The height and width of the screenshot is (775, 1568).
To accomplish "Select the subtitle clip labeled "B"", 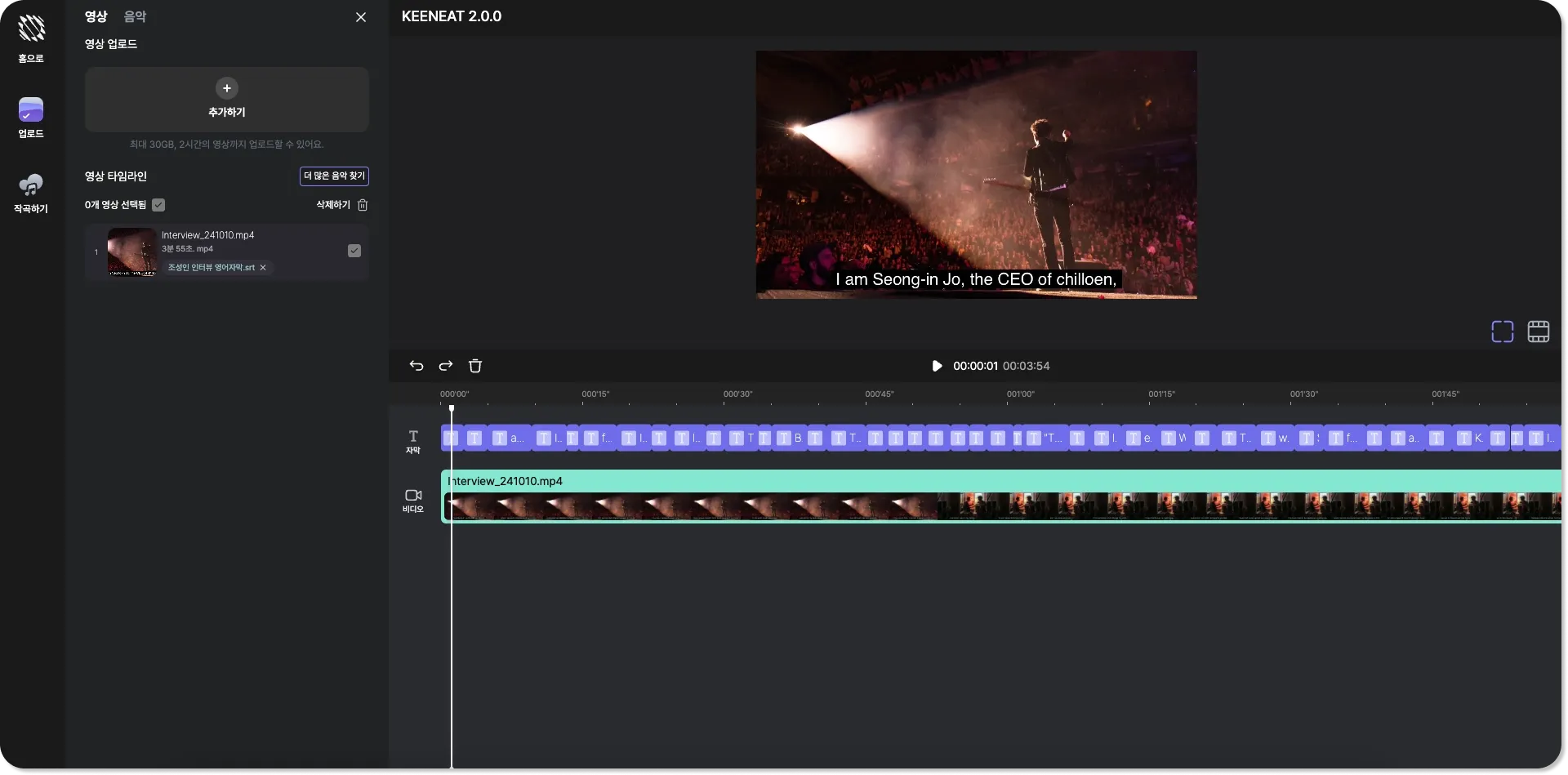I will (790, 439).
